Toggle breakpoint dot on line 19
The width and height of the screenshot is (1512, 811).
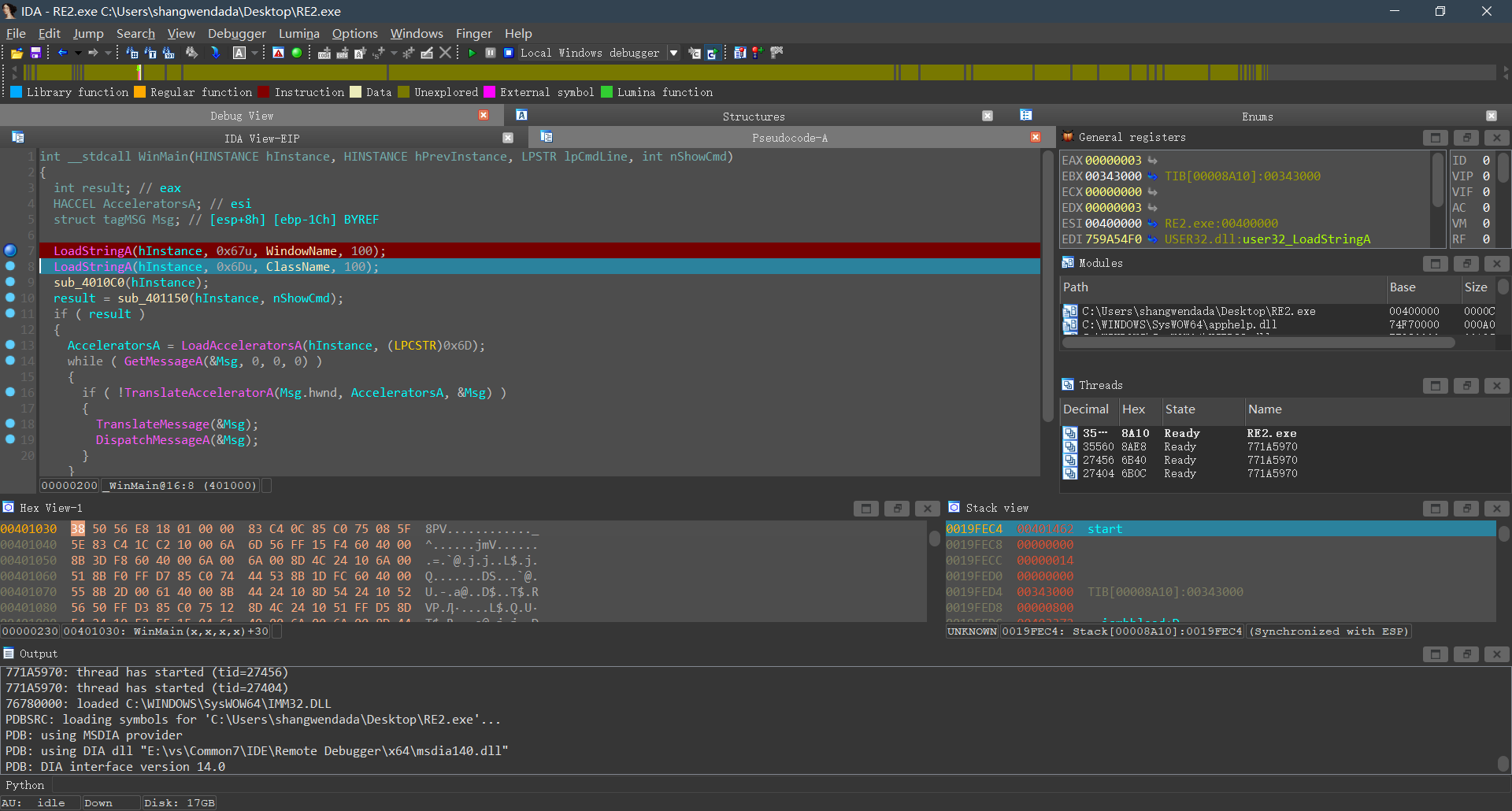(10, 439)
